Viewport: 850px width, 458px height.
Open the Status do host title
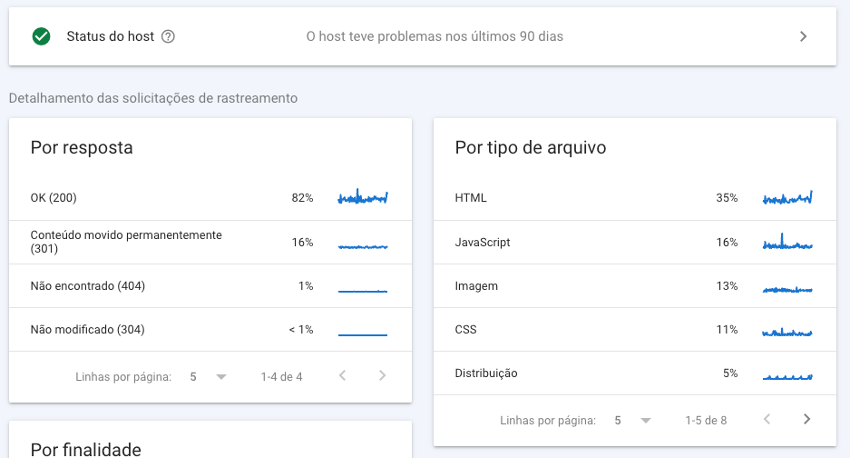point(110,36)
